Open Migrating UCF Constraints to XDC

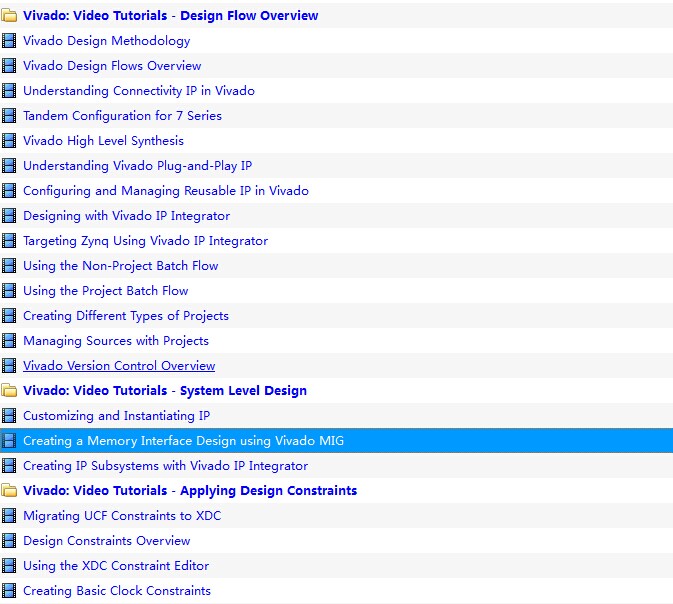pyautogui.click(x=122, y=516)
